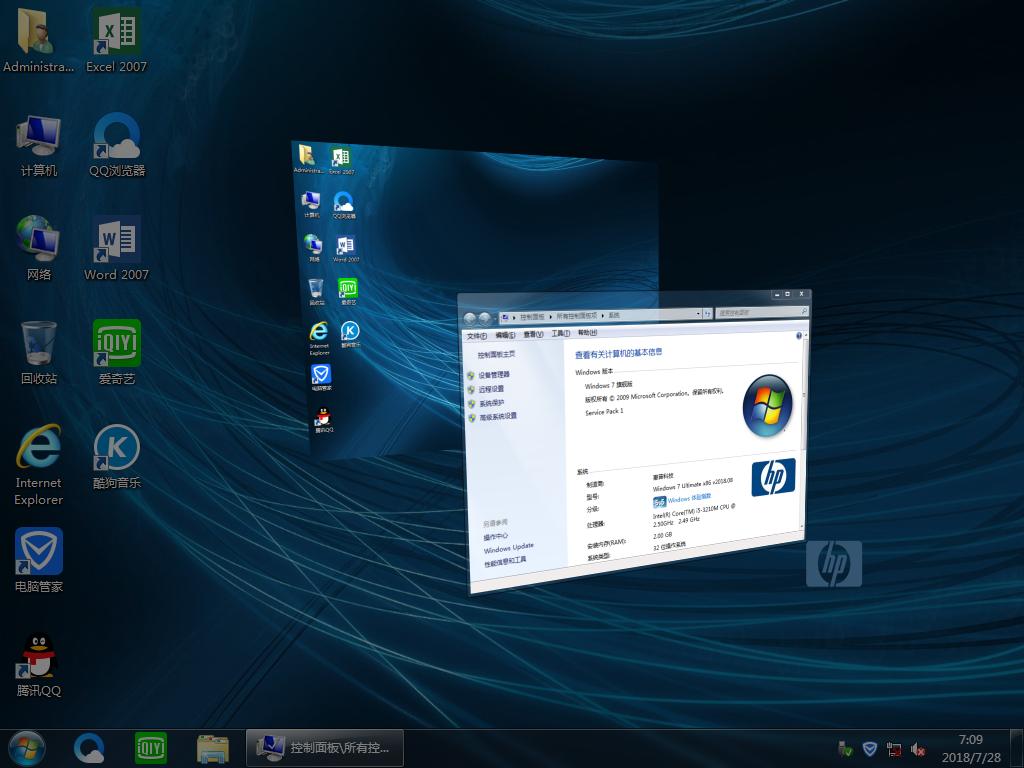Open iQIYI from the taskbar
Screen dimensions: 1024x768
[x=150, y=747]
